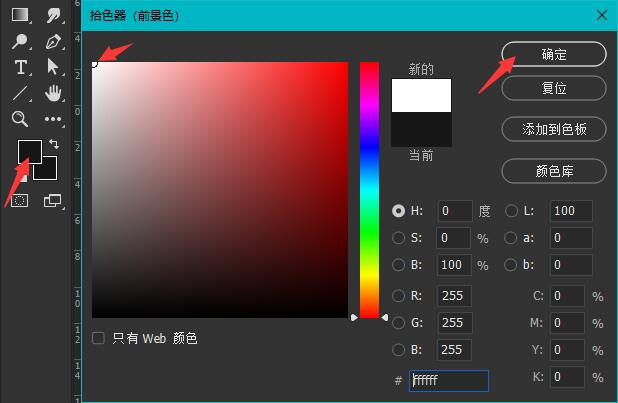Click the M magenta percent field
Viewport: 618px width, 403px height.
pyautogui.click(x=568, y=323)
